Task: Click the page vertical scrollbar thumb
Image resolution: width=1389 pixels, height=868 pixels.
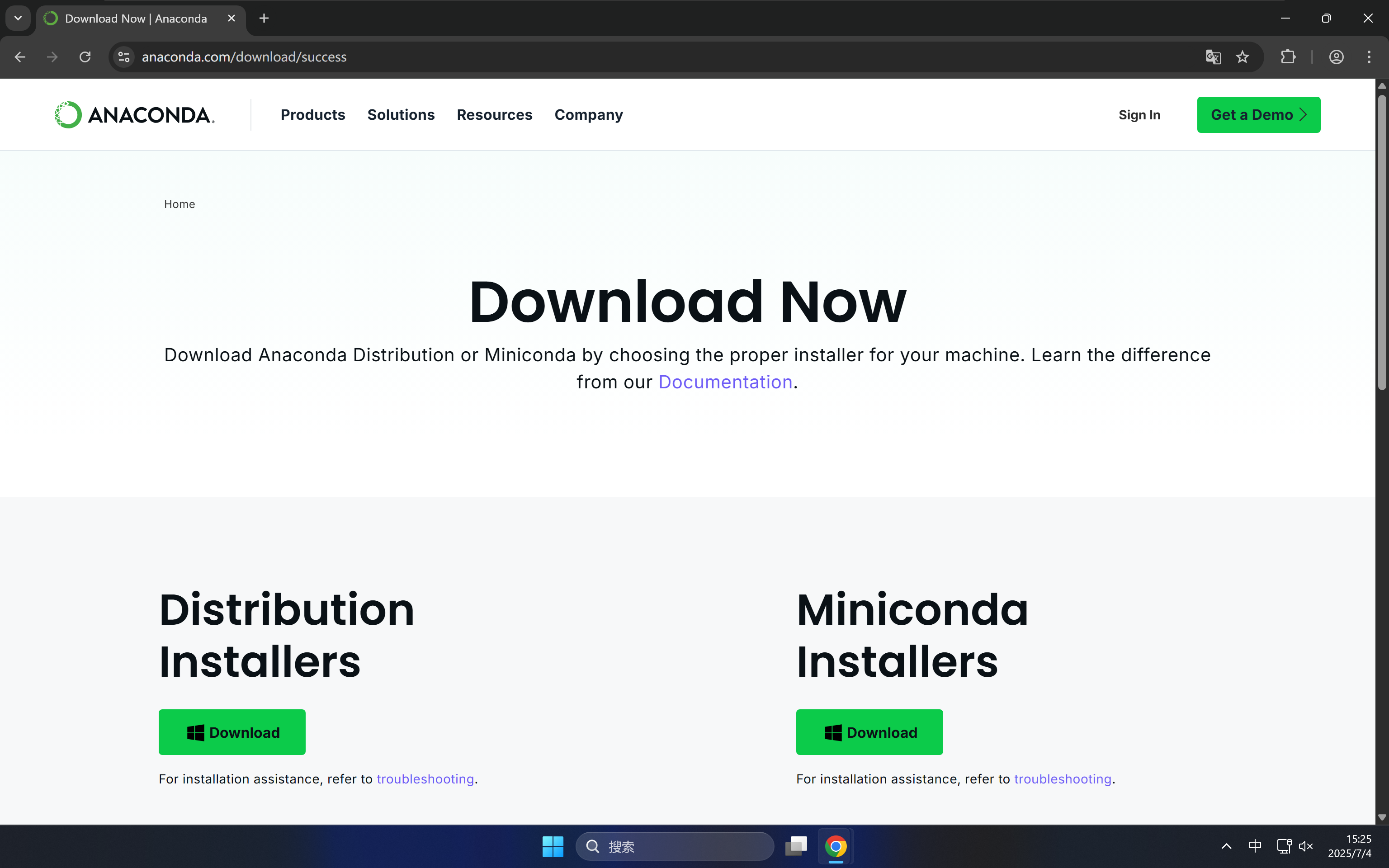Action: point(1381,241)
